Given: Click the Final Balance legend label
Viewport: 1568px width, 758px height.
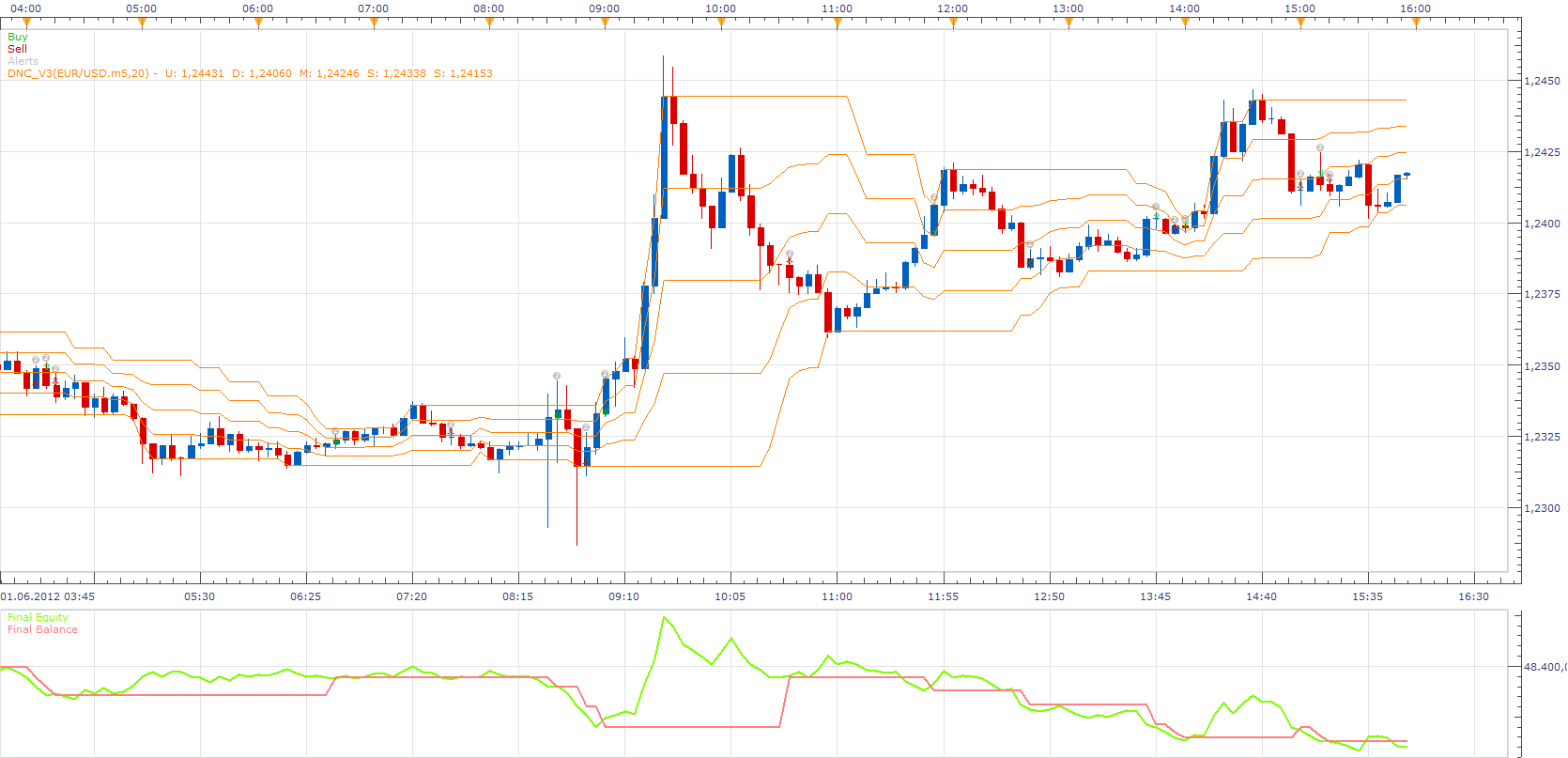Looking at the screenshot, I should coord(42,629).
